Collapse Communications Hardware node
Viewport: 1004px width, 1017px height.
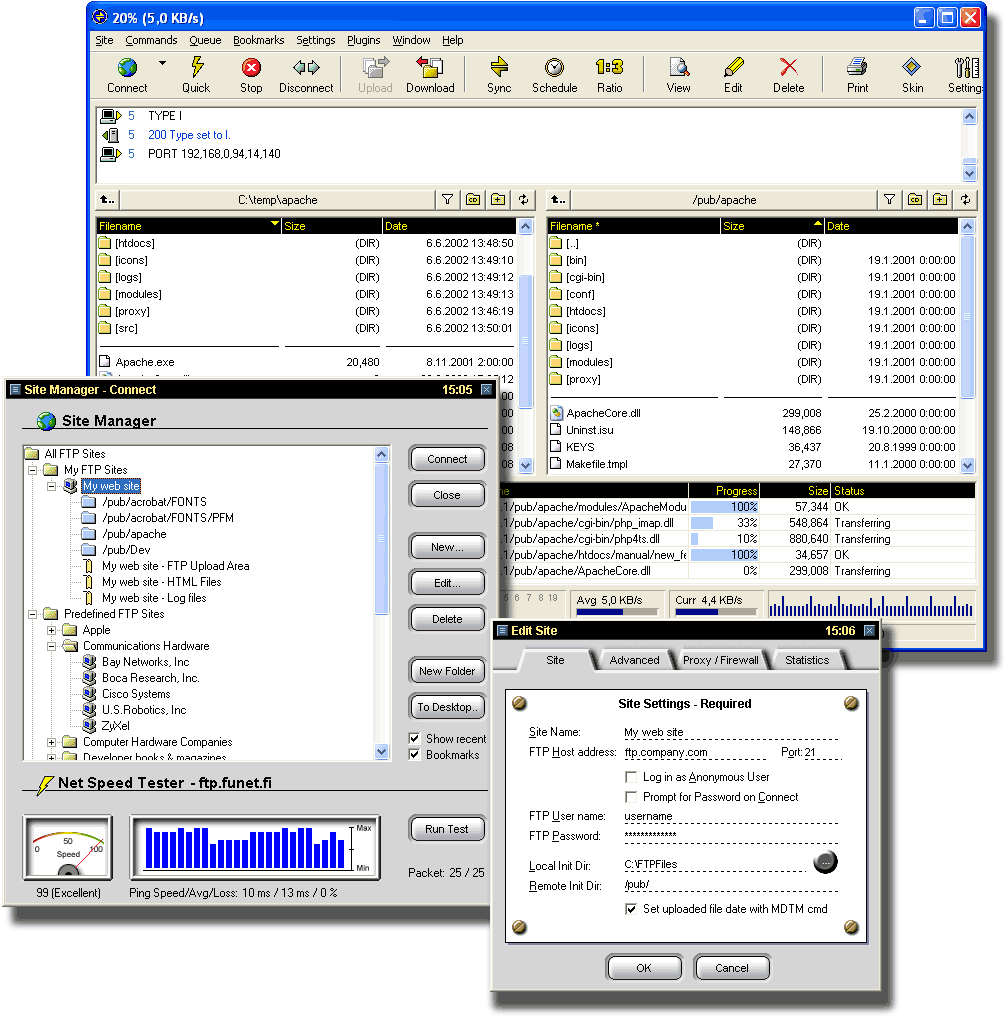51,646
